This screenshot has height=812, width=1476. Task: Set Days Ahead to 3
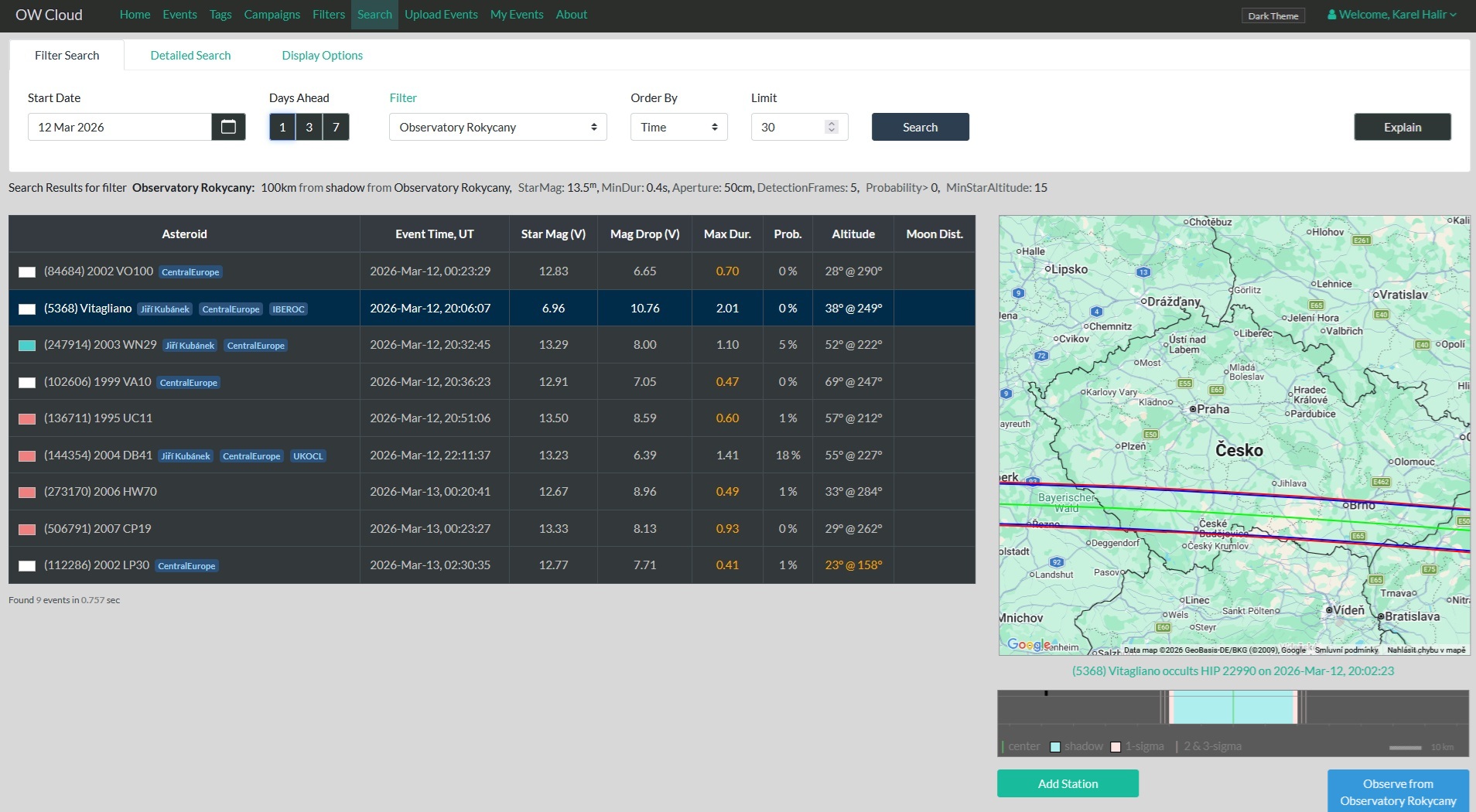[x=309, y=127]
